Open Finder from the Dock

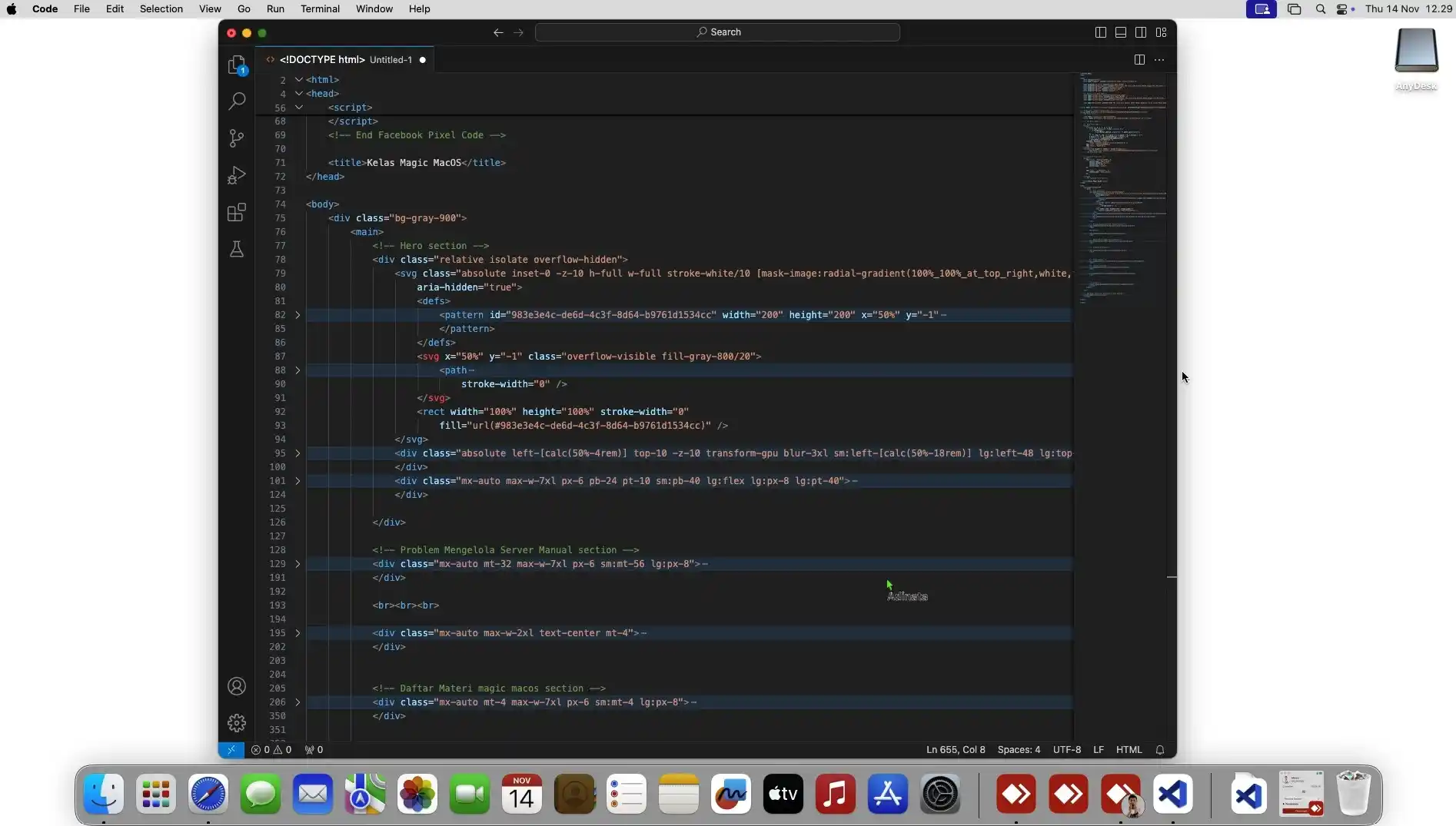pos(104,794)
